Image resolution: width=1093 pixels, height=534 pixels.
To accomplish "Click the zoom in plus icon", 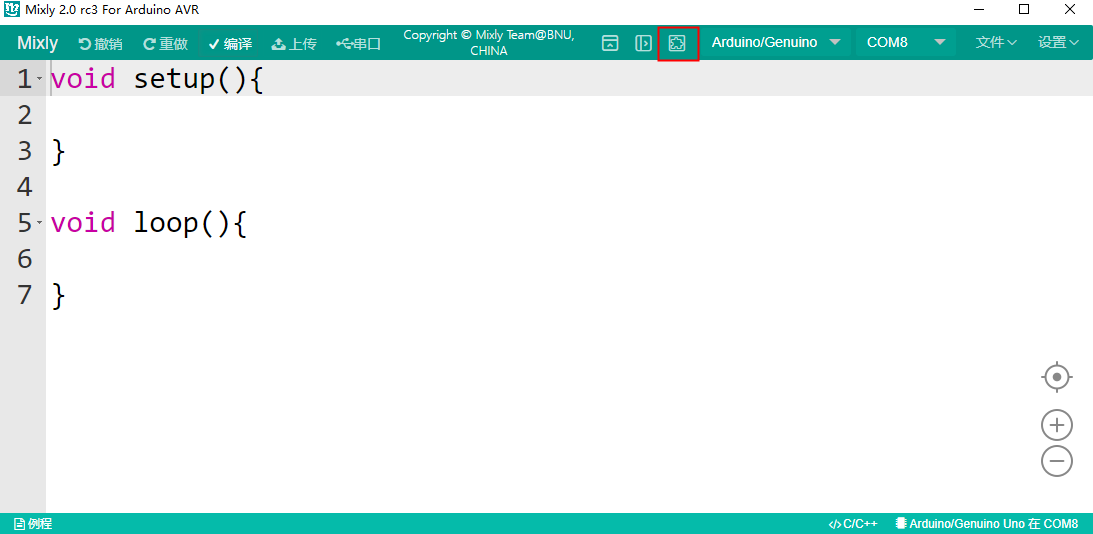I will 1057,425.
